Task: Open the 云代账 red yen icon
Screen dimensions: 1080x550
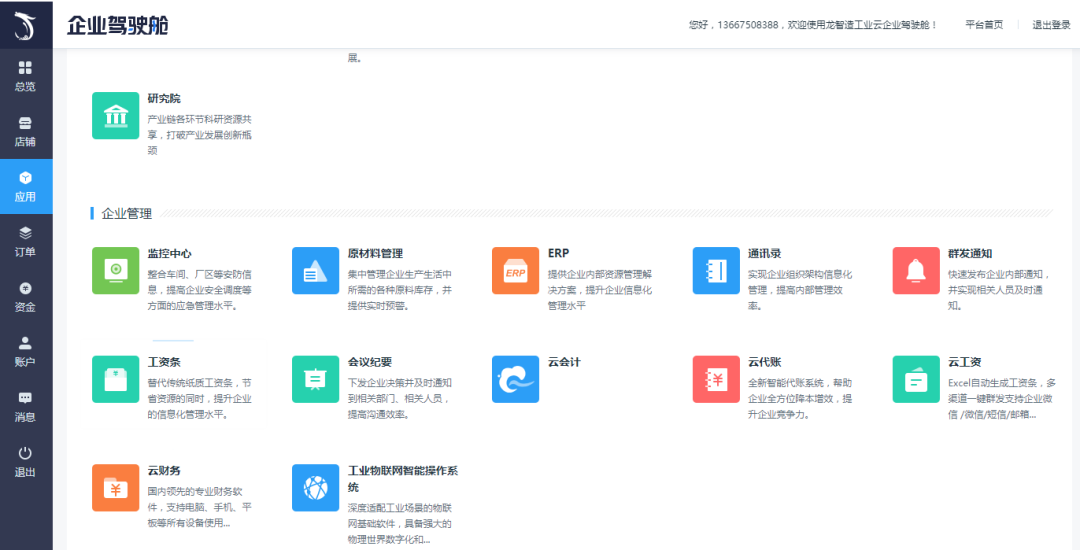Action: pos(716,379)
